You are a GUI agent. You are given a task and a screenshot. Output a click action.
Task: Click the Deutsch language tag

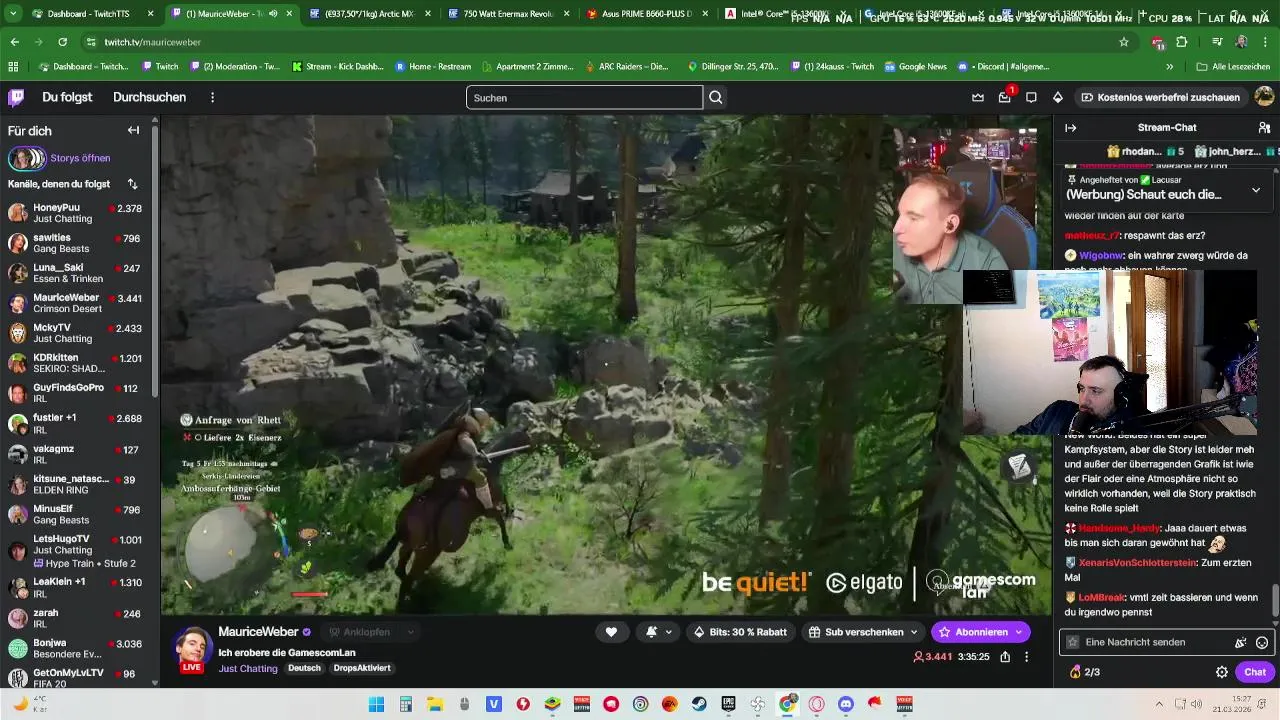305,668
